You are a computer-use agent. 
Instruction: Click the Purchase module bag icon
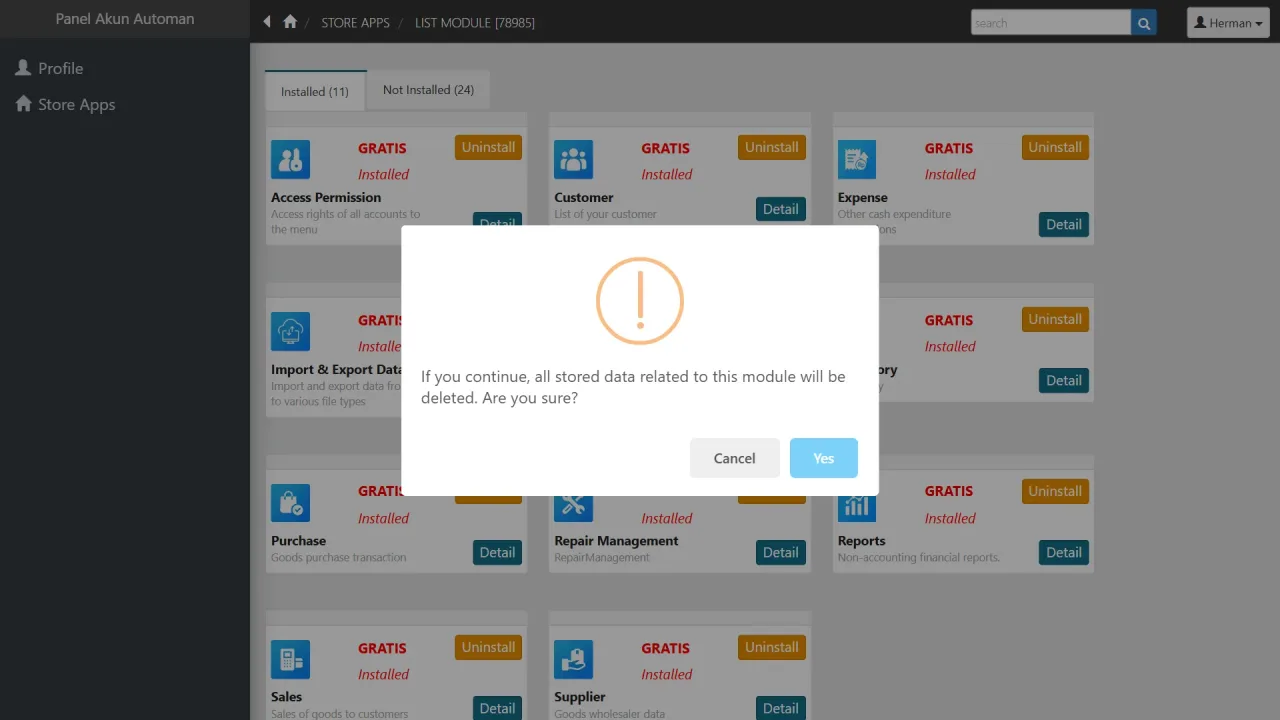290,503
